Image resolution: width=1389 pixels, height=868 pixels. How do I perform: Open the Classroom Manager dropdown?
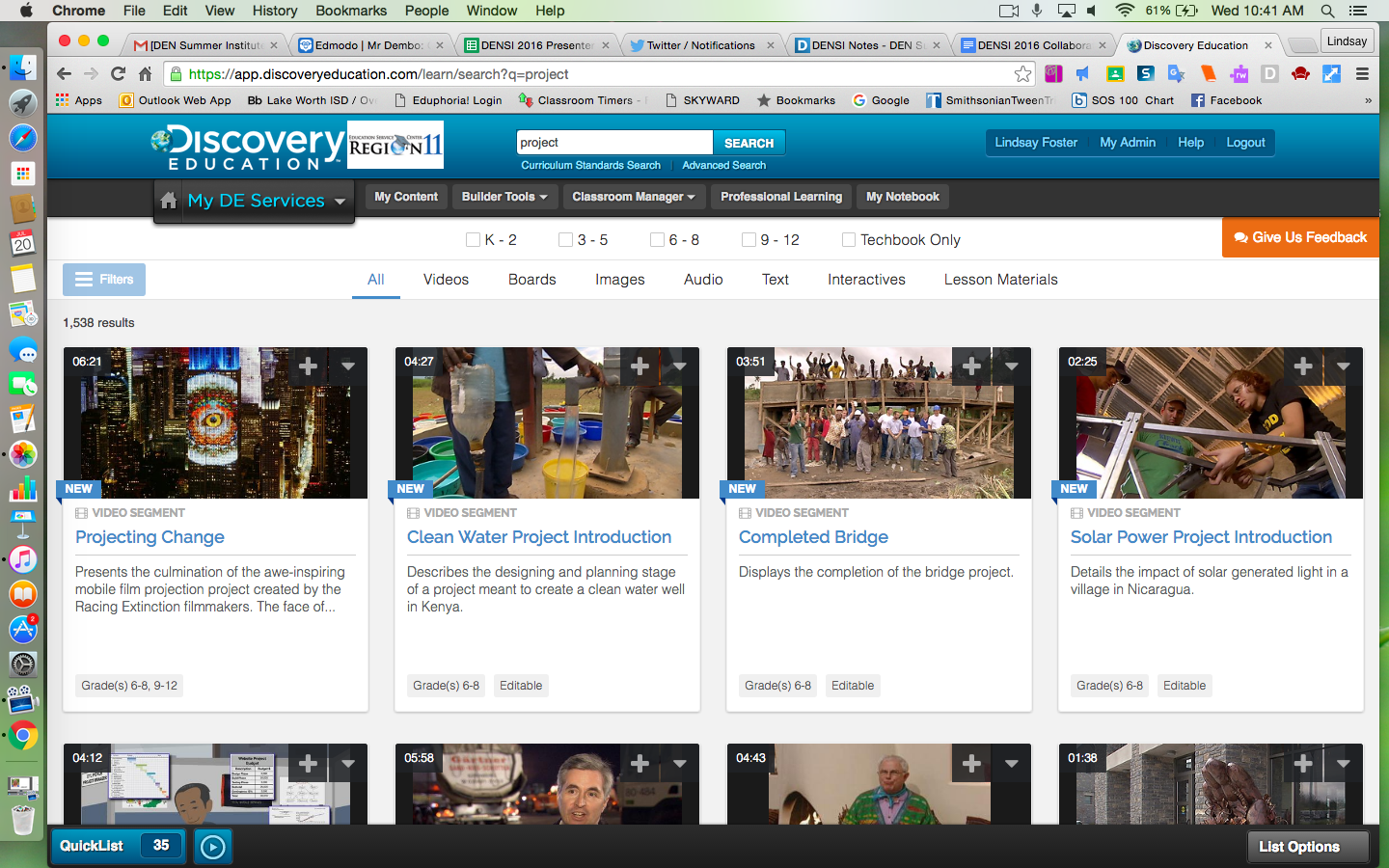tap(633, 197)
